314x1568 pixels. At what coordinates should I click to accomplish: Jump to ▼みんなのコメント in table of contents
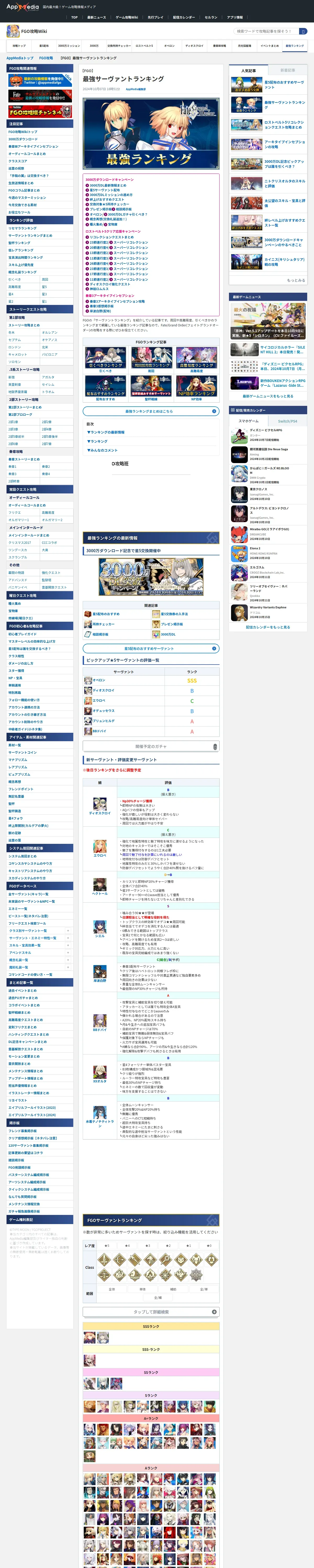(102, 451)
